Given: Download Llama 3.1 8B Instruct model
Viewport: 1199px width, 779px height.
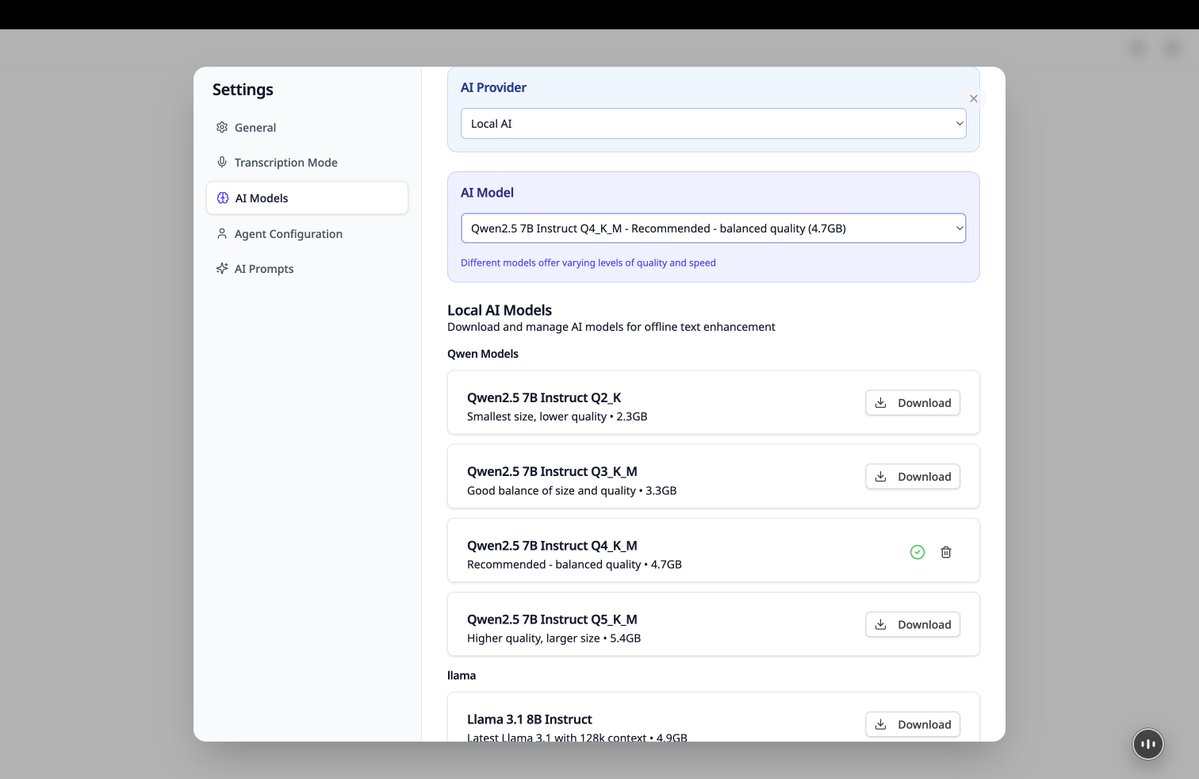Looking at the screenshot, I should [912, 724].
